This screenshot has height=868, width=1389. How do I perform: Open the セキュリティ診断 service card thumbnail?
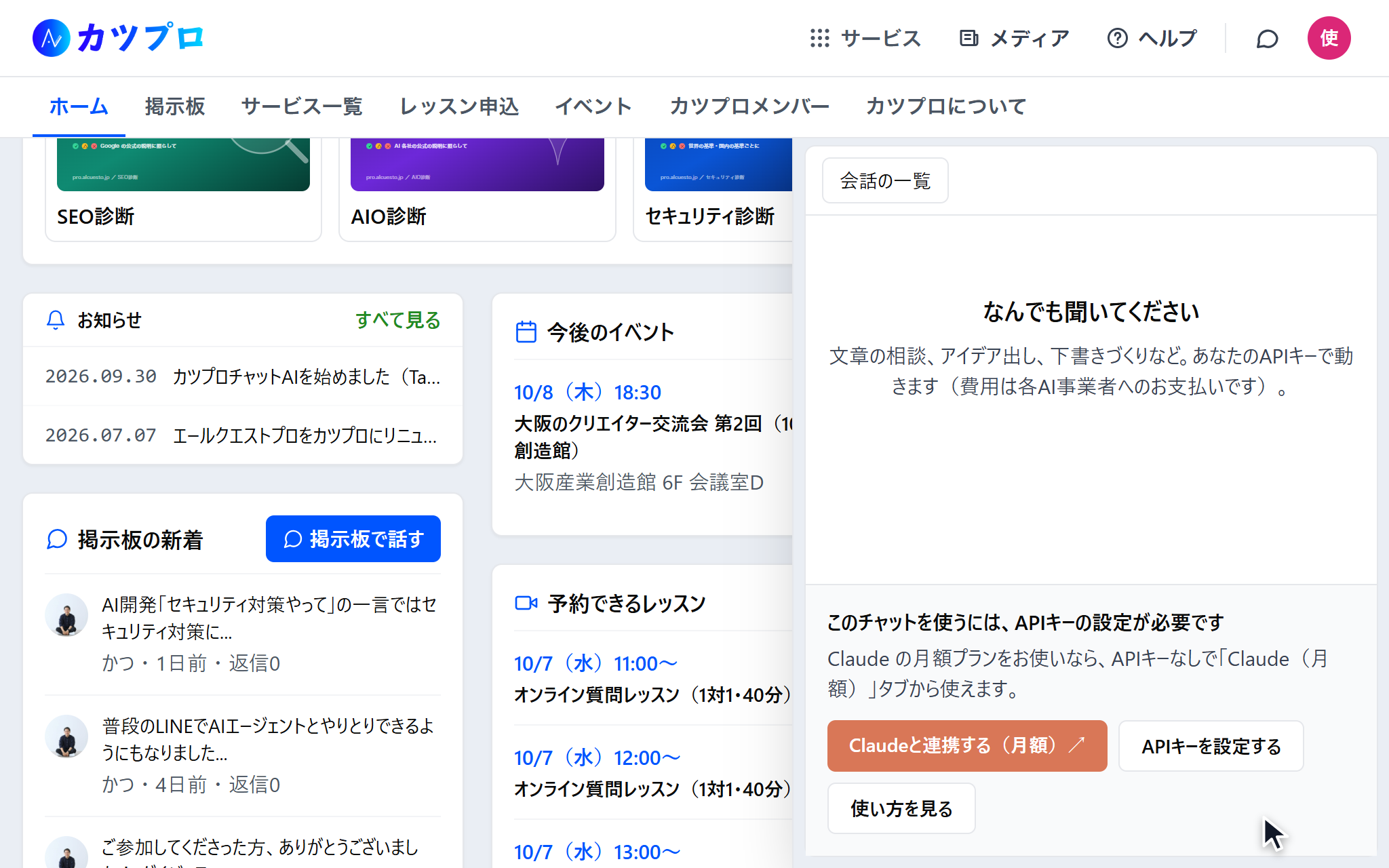pyautogui.click(x=718, y=165)
